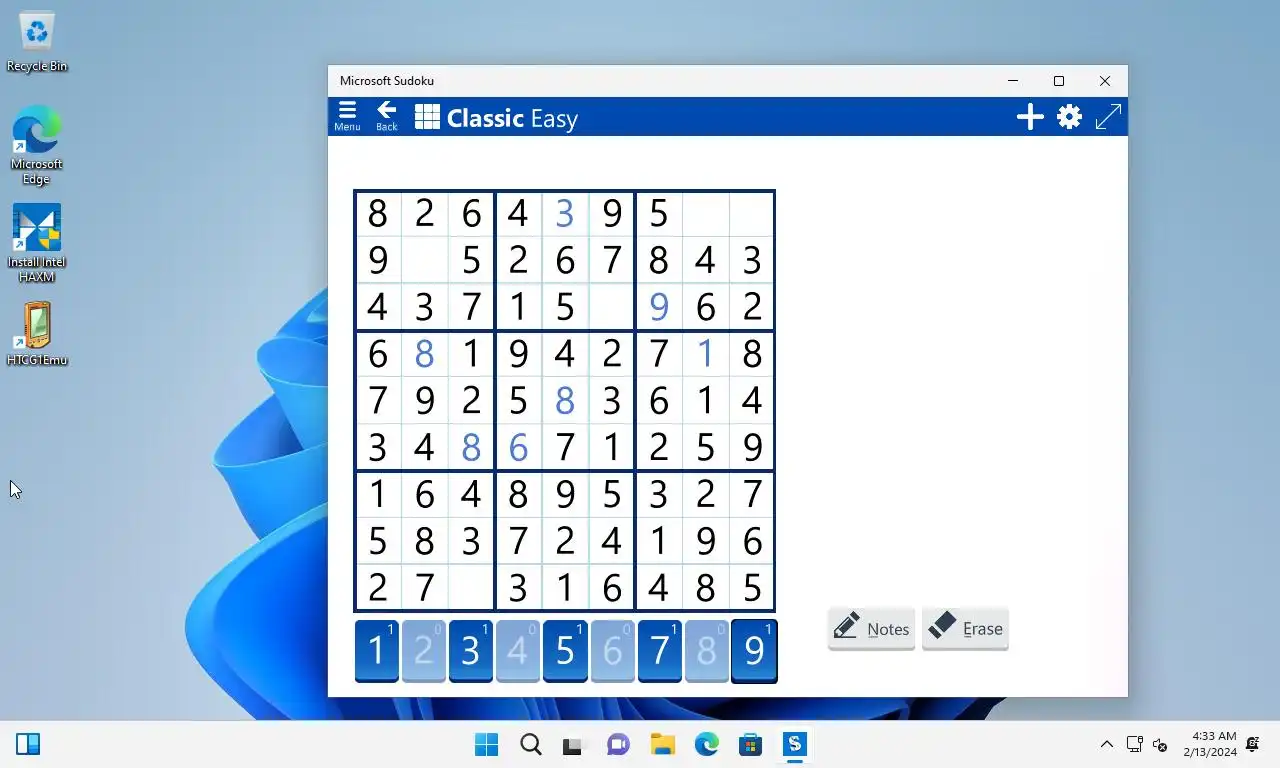The width and height of the screenshot is (1280, 768).
Task: Open notification bell in system tray
Action: [x=1252, y=744]
